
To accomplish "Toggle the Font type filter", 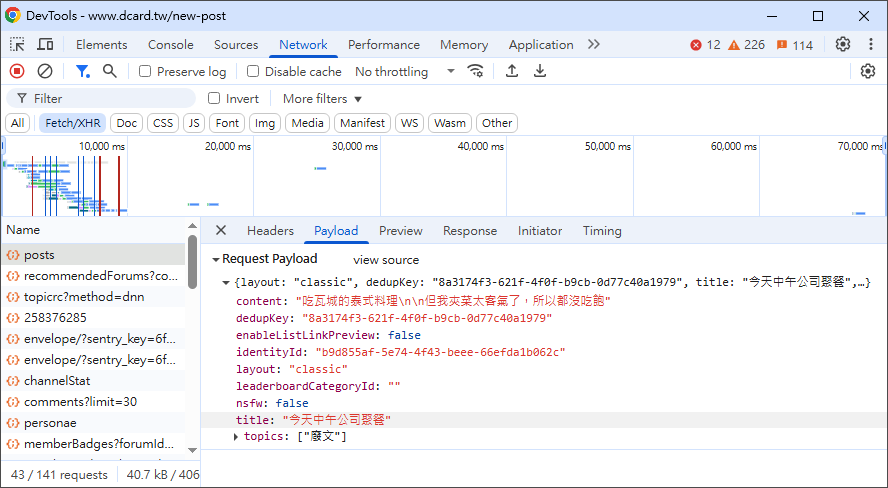I will (x=227, y=123).
